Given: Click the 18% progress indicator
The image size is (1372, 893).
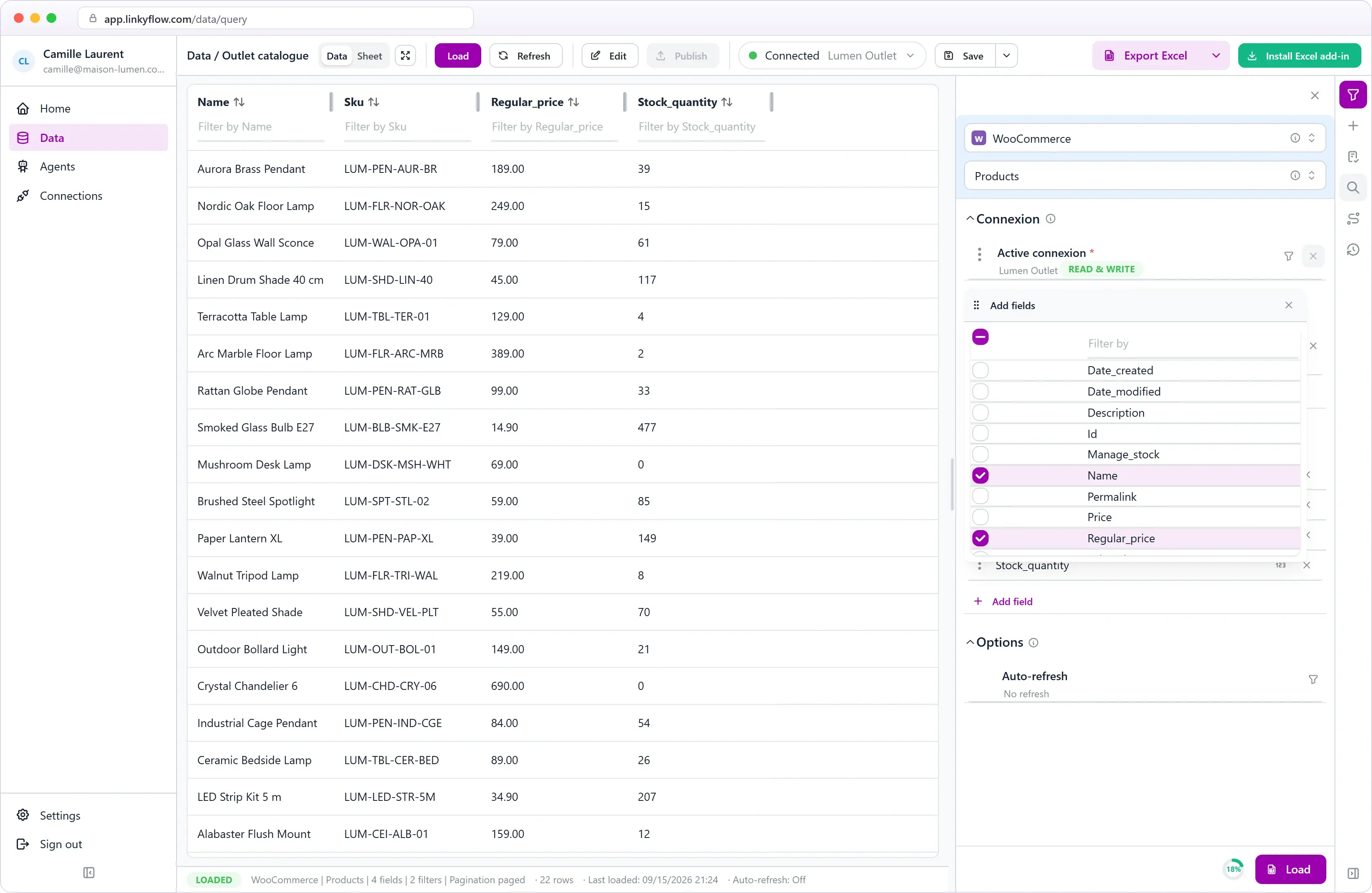Looking at the screenshot, I should pos(1233,869).
